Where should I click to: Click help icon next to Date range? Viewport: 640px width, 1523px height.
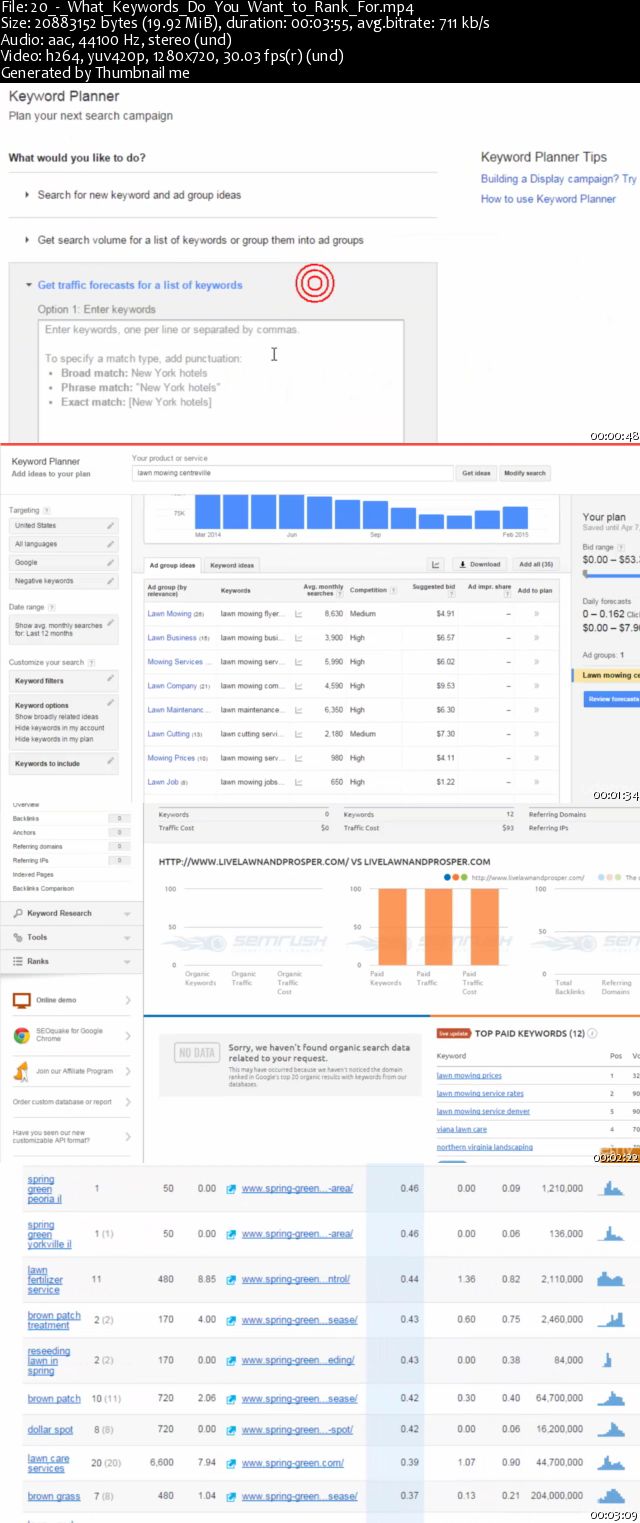[52, 607]
